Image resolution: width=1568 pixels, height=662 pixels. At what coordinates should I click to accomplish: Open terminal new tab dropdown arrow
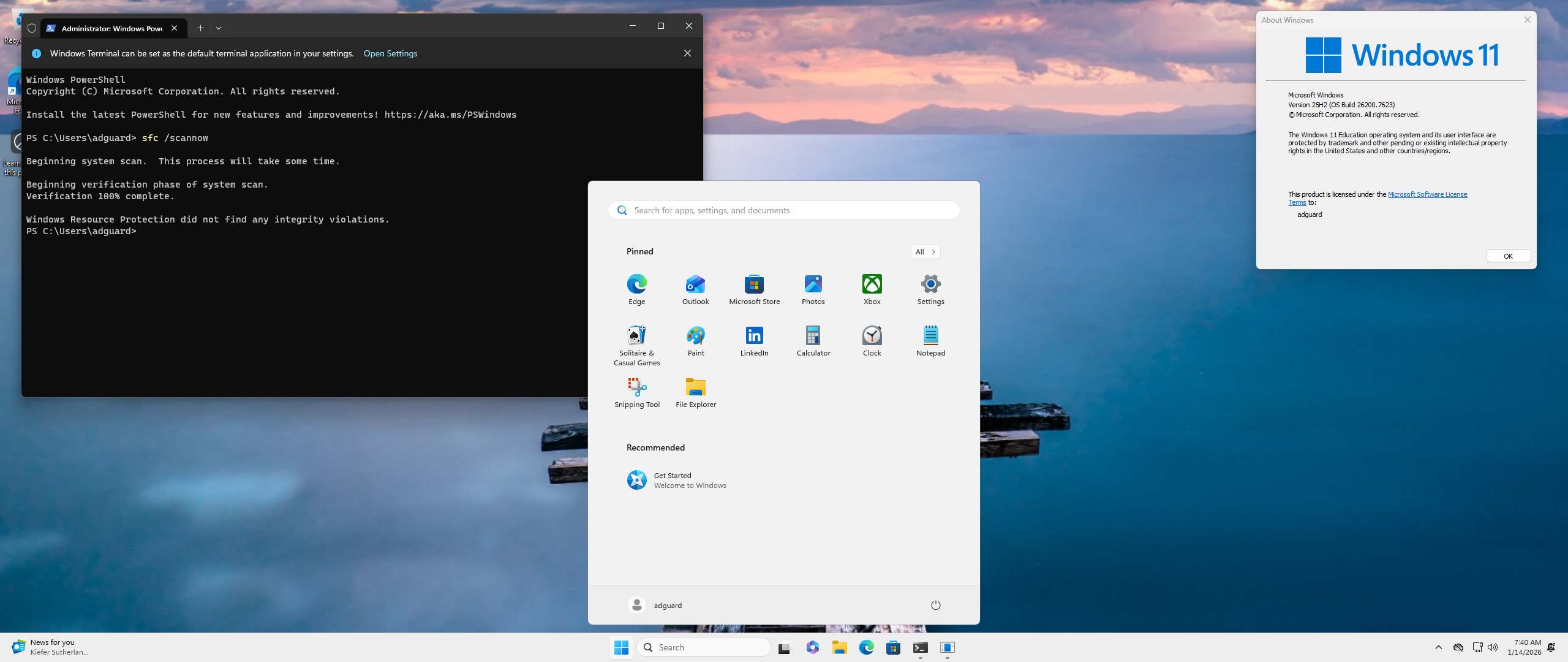(x=219, y=28)
